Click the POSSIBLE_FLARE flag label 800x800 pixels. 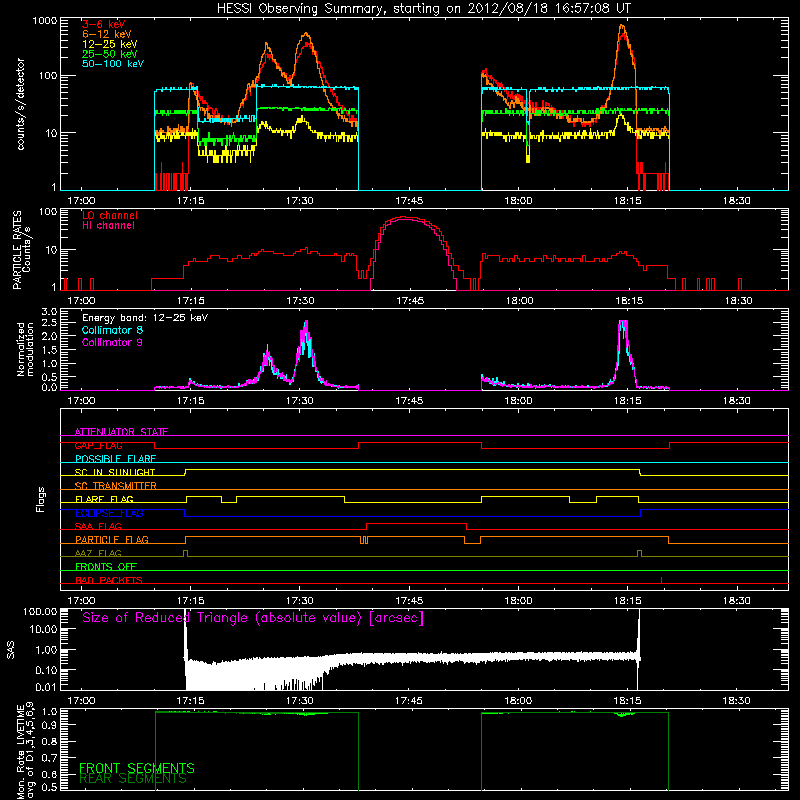[115, 459]
